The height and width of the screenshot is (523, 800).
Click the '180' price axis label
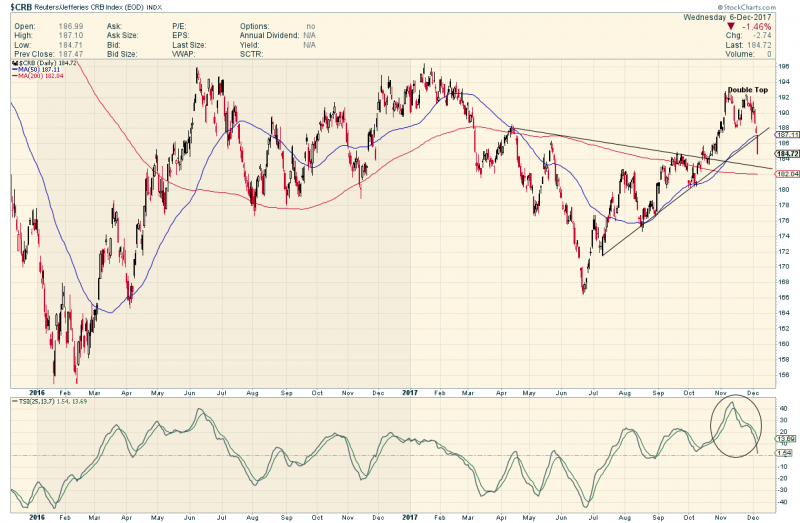(784, 190)
